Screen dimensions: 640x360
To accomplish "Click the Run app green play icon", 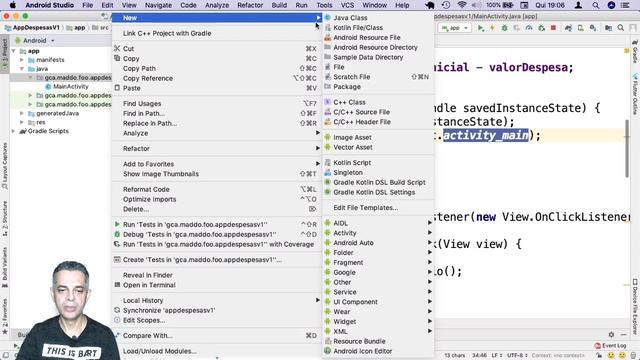I will click(481, 28).
